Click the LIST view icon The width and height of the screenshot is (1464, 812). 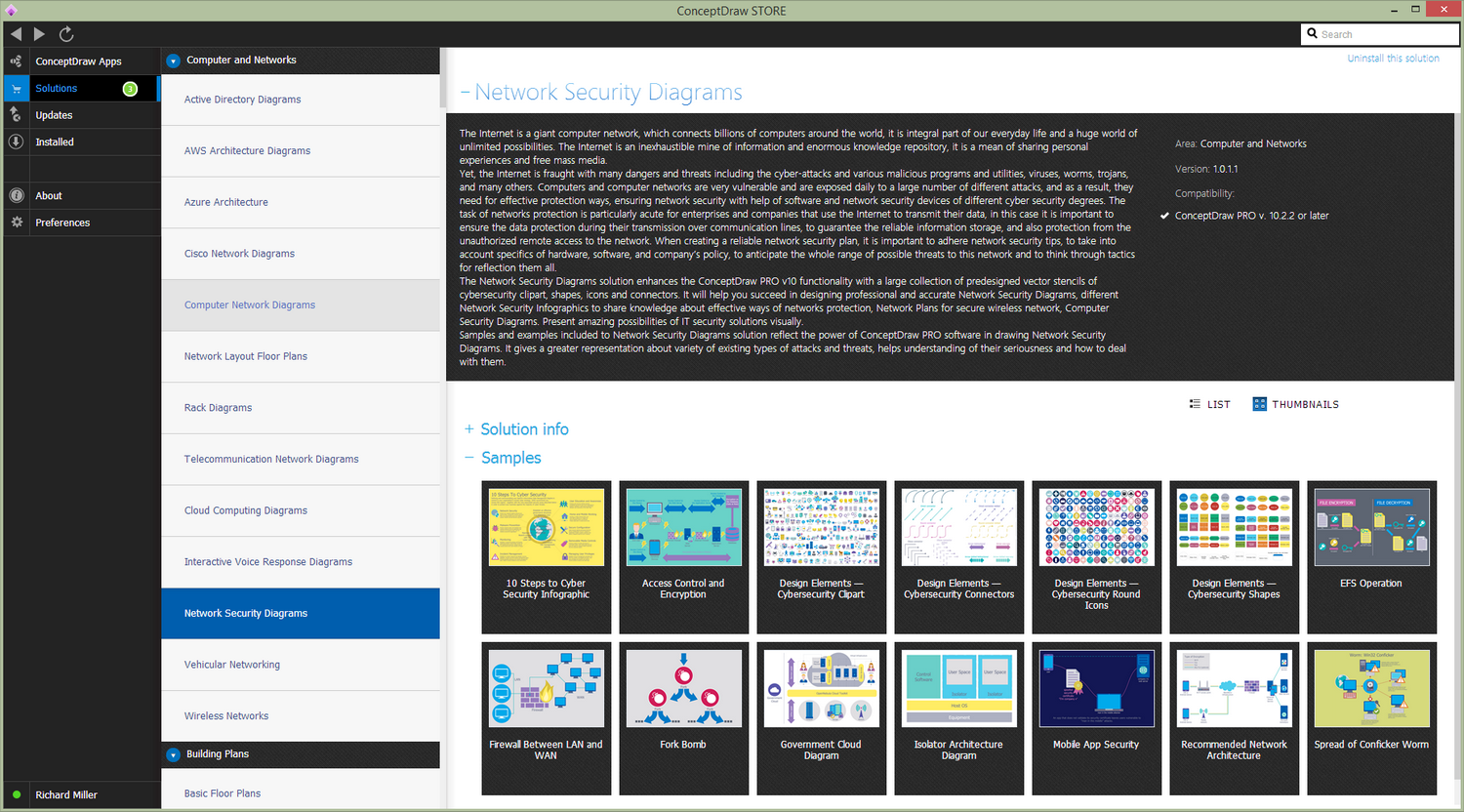pos(1195,404)
